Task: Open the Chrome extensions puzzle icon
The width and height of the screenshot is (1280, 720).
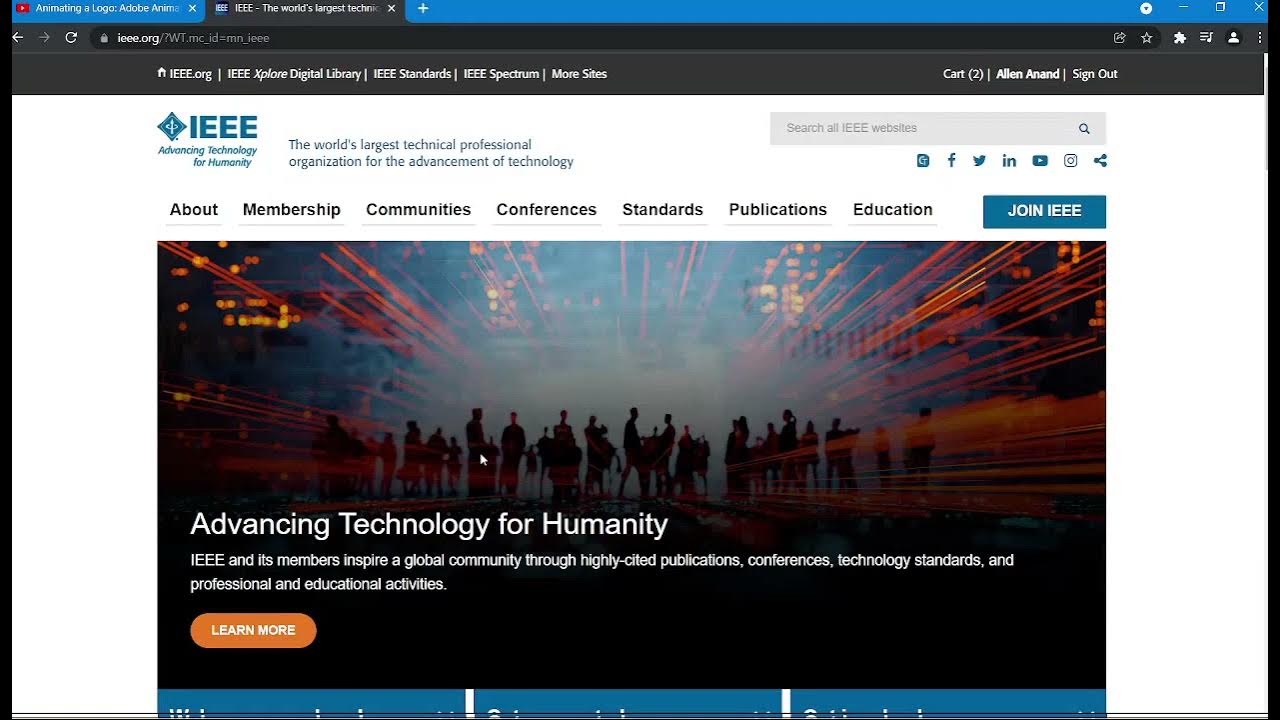Action: [1180, 37]
